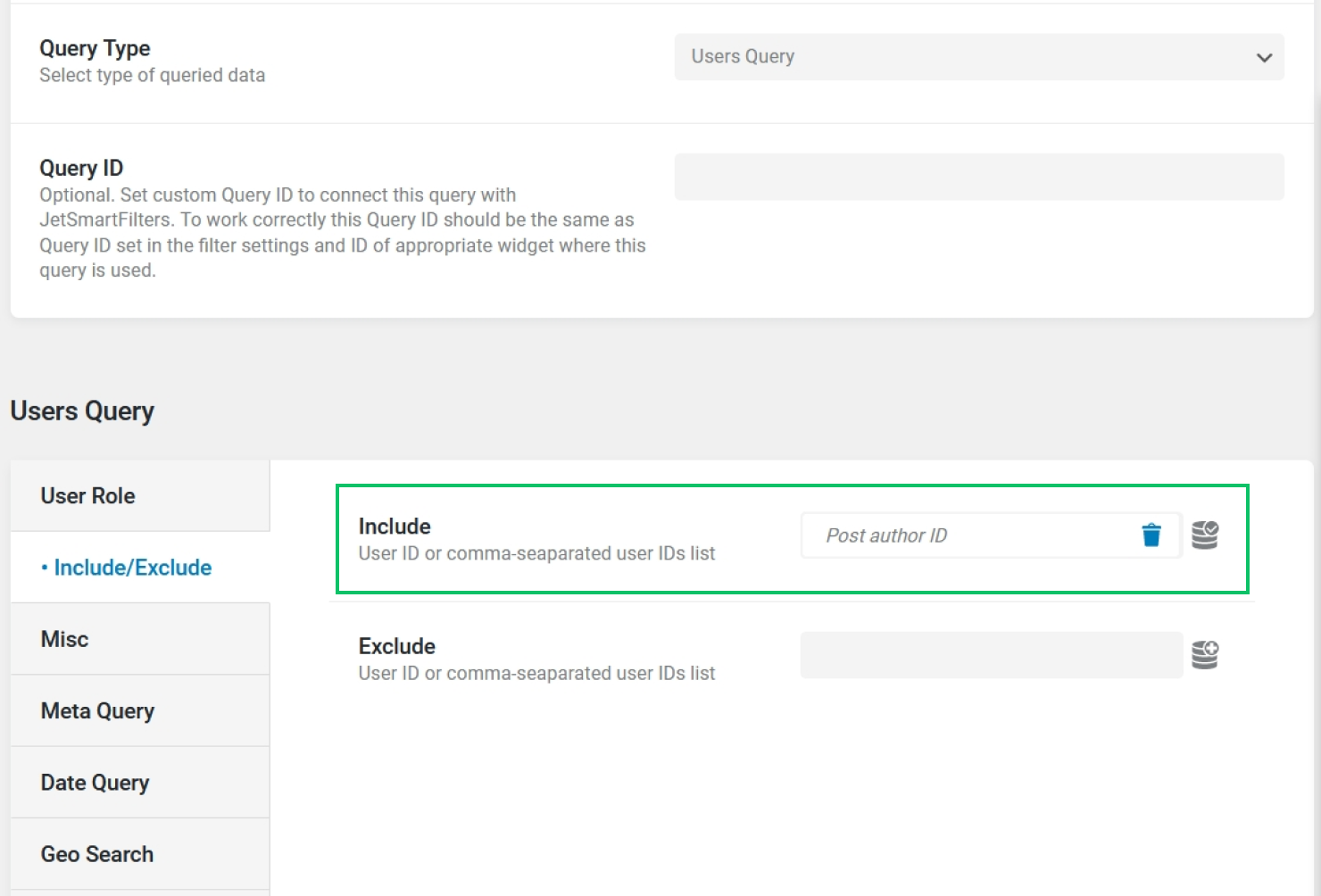Select the Include/Exclude tab
Screen dimensions: 1321x896
(140, 568)
